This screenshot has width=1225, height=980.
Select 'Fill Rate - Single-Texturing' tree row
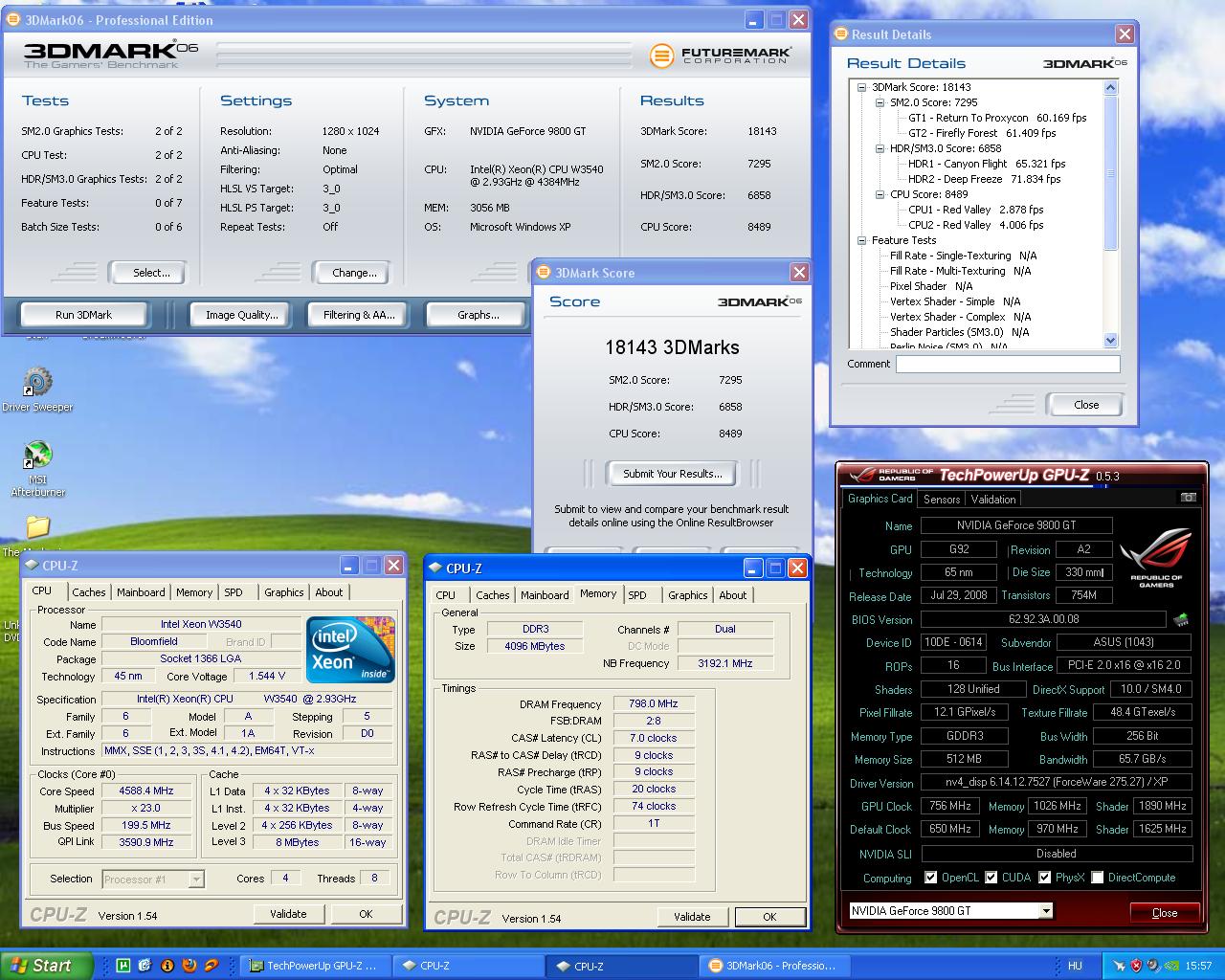tap(963, 256)
